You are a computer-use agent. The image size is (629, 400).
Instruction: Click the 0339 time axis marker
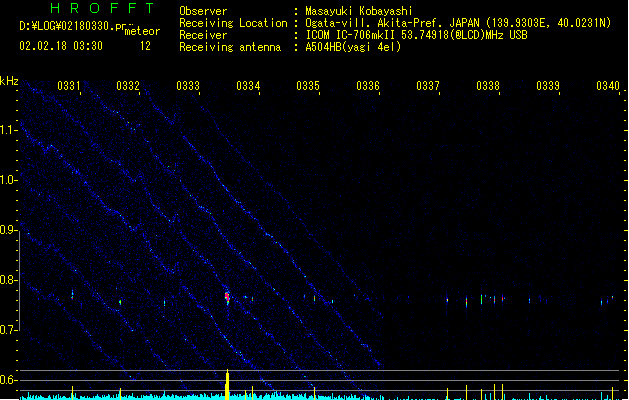(x=548, y=86)
